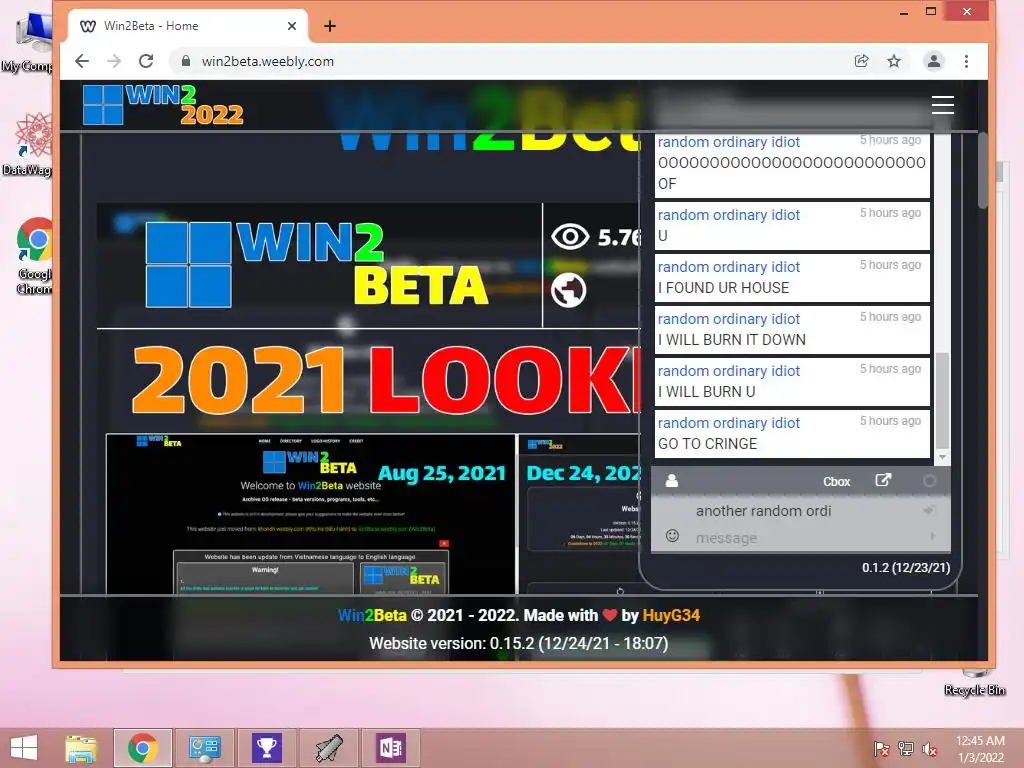Image resolution: width=1024 pixels, height=768 pixels.
Task: Click the WIN2 2022 site logo
Action: [x=163, y=105]
